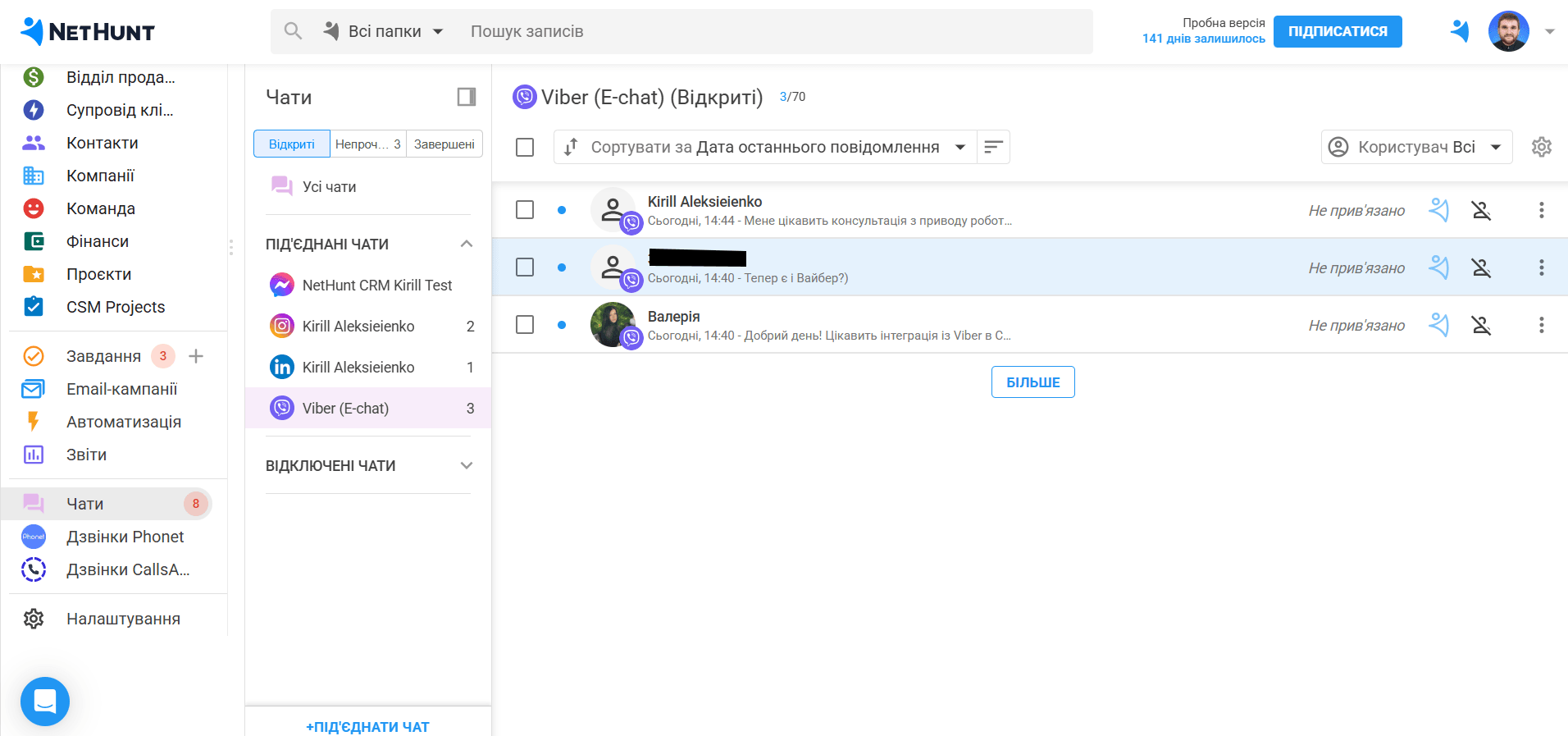Open more options for the redacted-name chat
The width and height of the screenshot is (1568, 736).
1542,267
